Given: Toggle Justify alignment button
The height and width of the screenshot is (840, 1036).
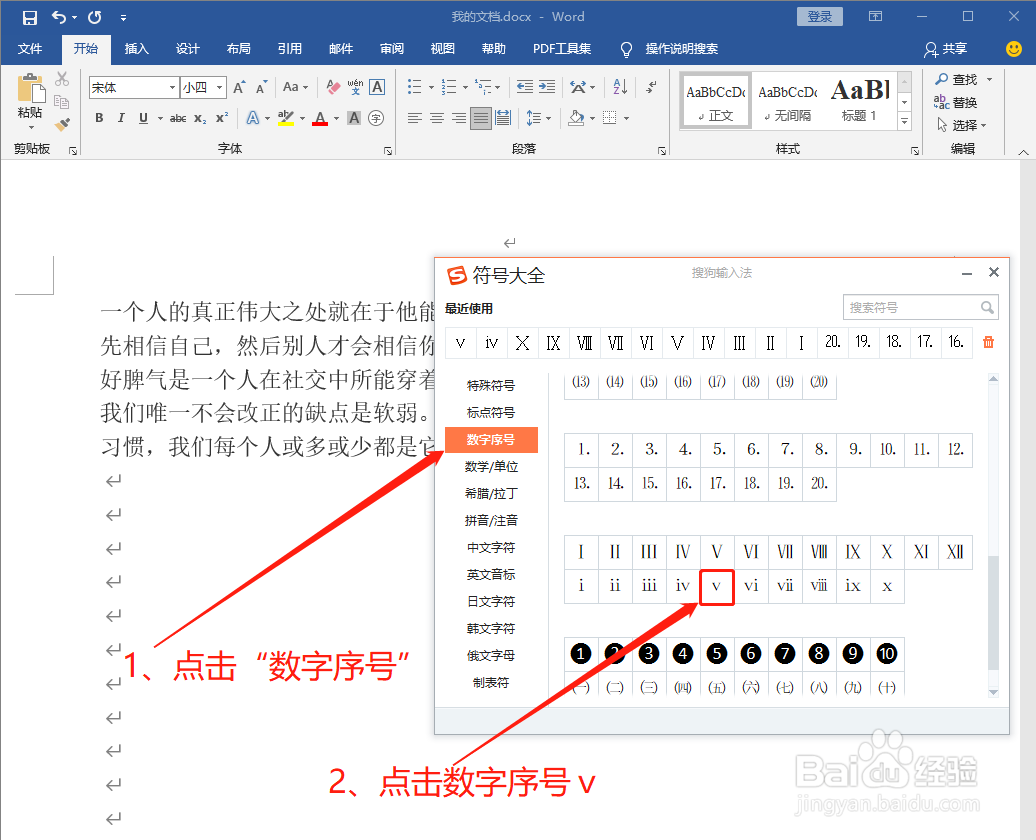Looking at the screenshot, I should click(x=481, y=118).
